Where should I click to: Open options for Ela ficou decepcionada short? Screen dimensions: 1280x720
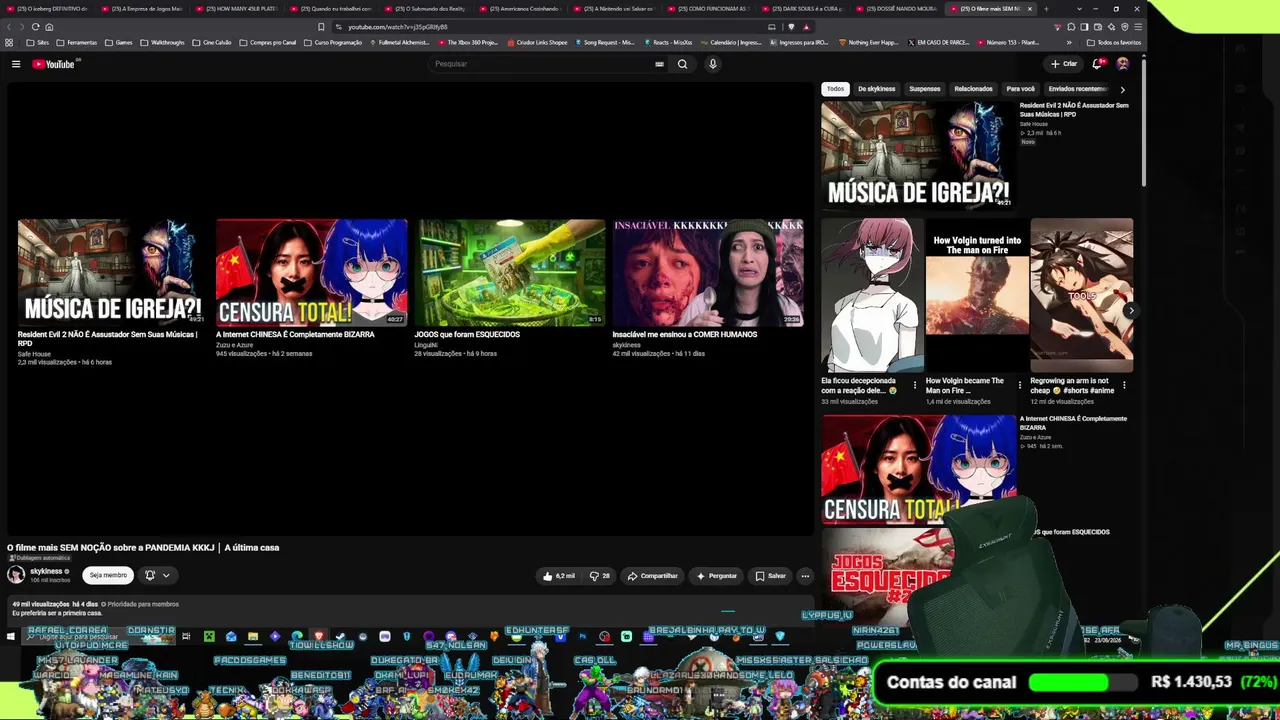click(x=914, y=385)
